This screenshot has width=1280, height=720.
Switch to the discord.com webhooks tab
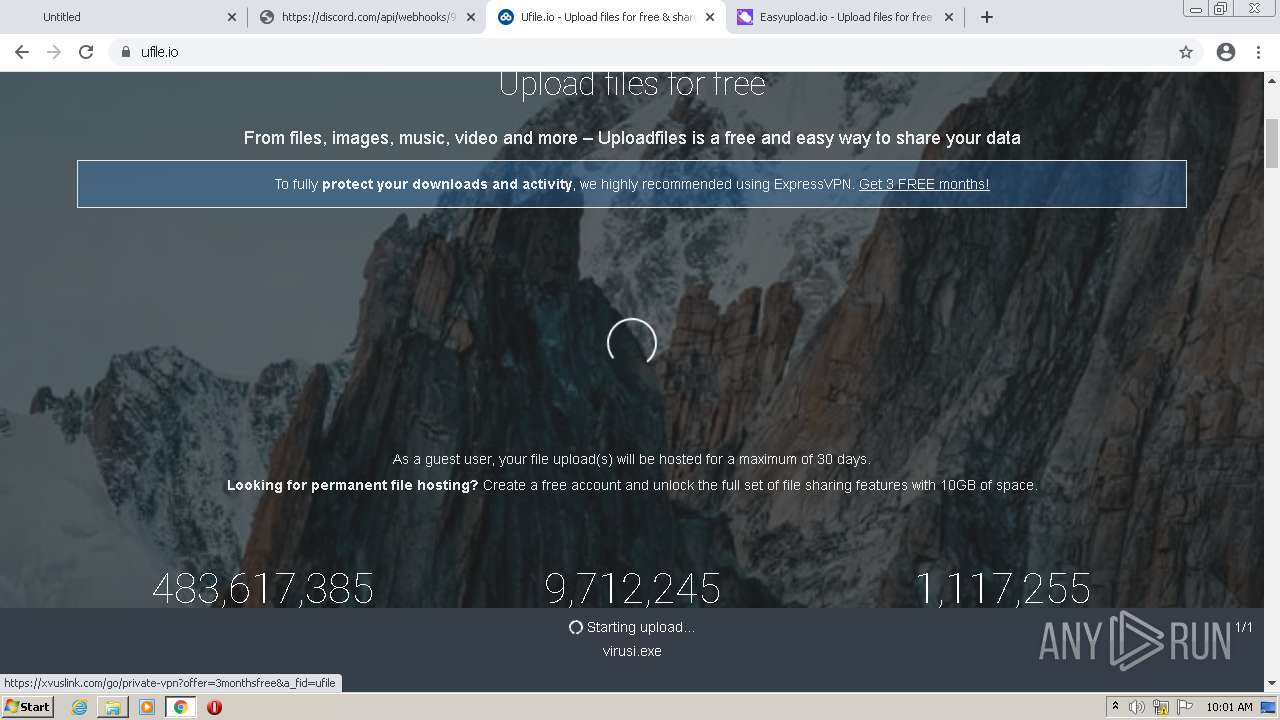point(358,17)
